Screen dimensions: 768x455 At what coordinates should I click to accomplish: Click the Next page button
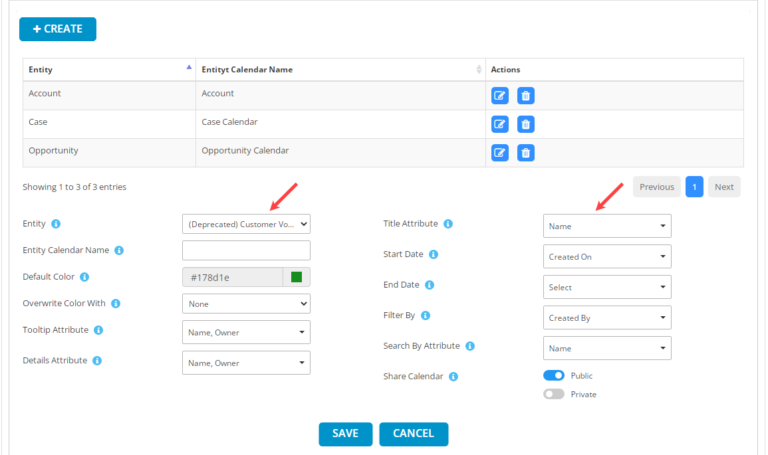[x=724, y=187]
